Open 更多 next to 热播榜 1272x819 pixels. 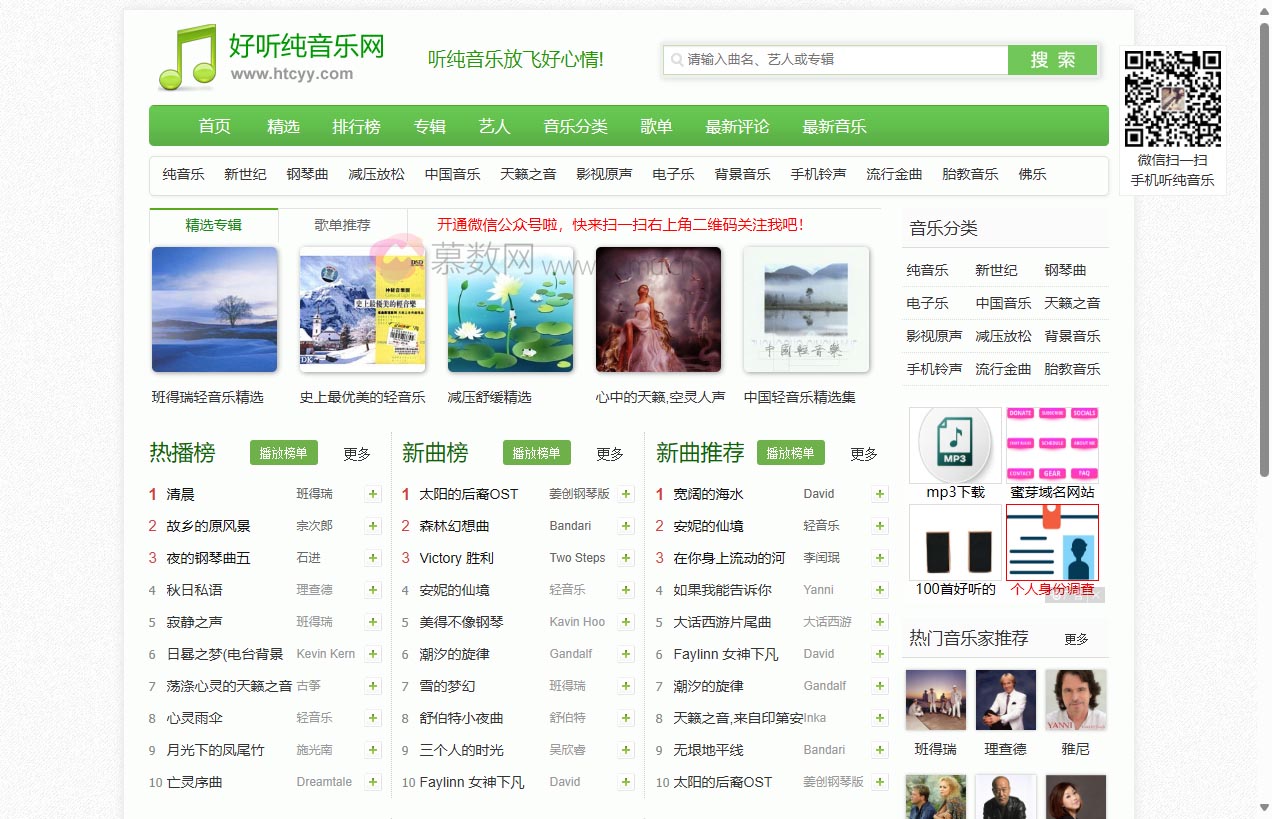pos(356,454)
